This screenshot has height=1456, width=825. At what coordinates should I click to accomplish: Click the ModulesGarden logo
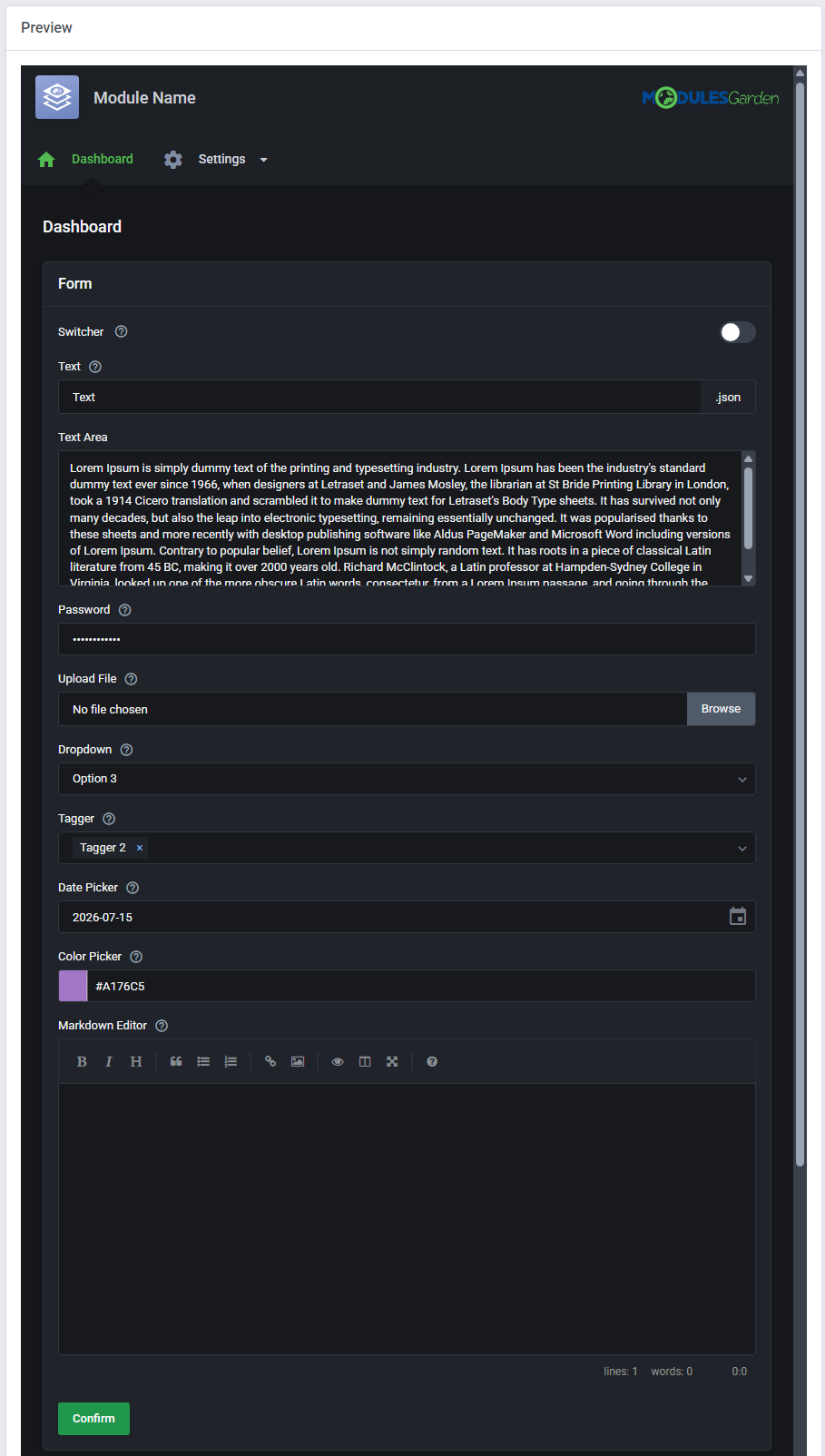tap(711, 97)
